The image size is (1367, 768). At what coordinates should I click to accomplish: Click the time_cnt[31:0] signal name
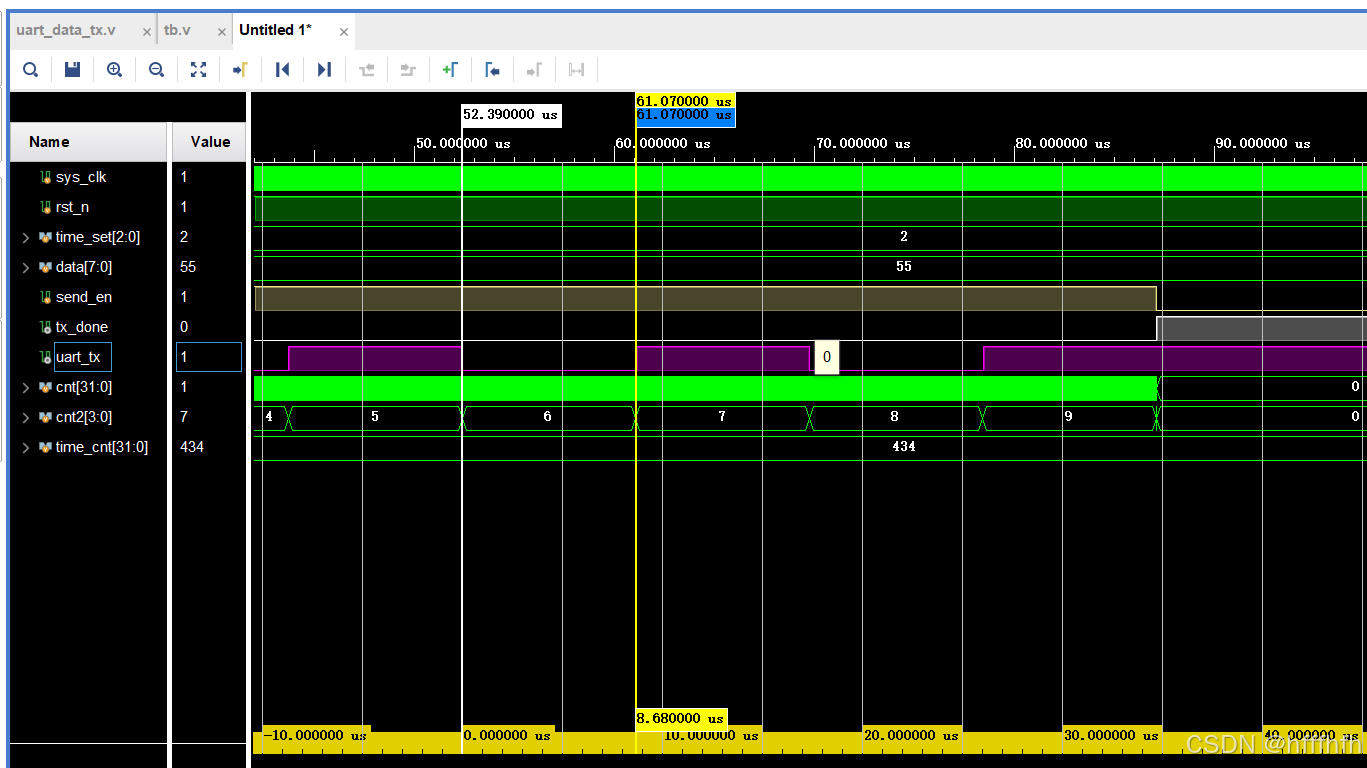point(102,447)
